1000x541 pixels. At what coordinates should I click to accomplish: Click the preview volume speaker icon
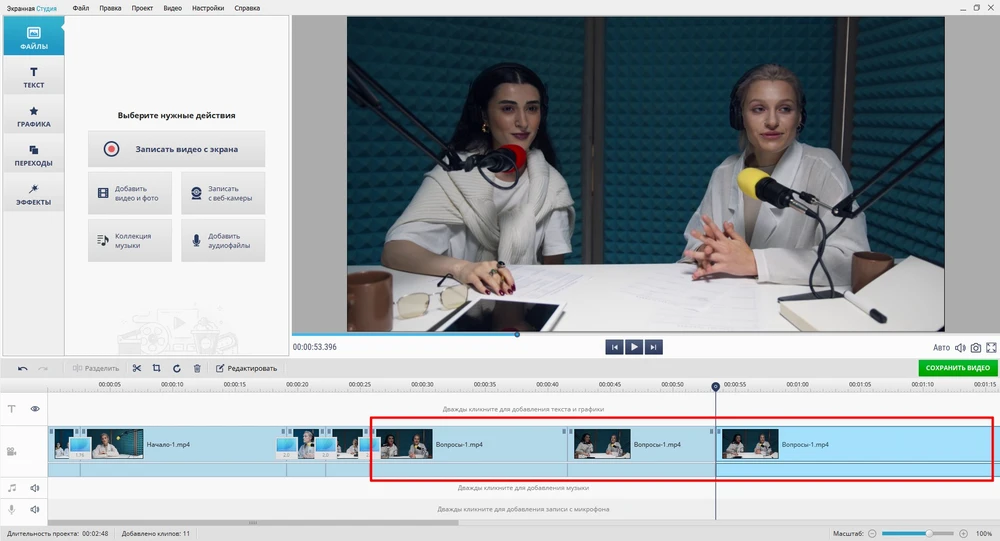pos(960,348)
